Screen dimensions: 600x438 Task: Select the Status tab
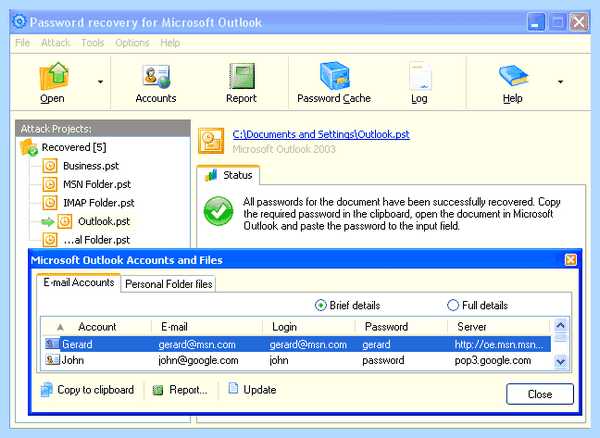coord(229,175)
